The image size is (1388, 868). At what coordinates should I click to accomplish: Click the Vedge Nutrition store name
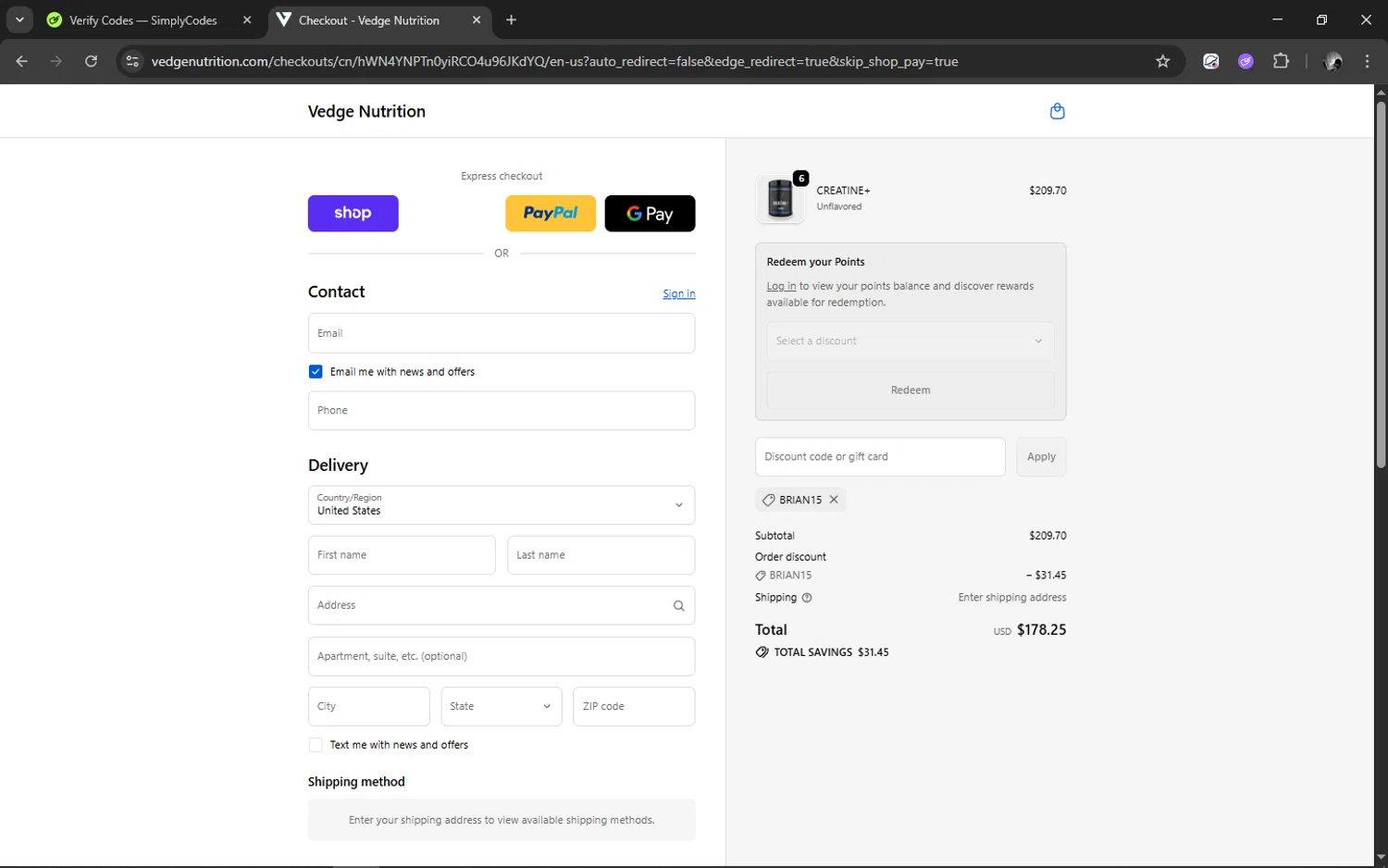[366, 111]
